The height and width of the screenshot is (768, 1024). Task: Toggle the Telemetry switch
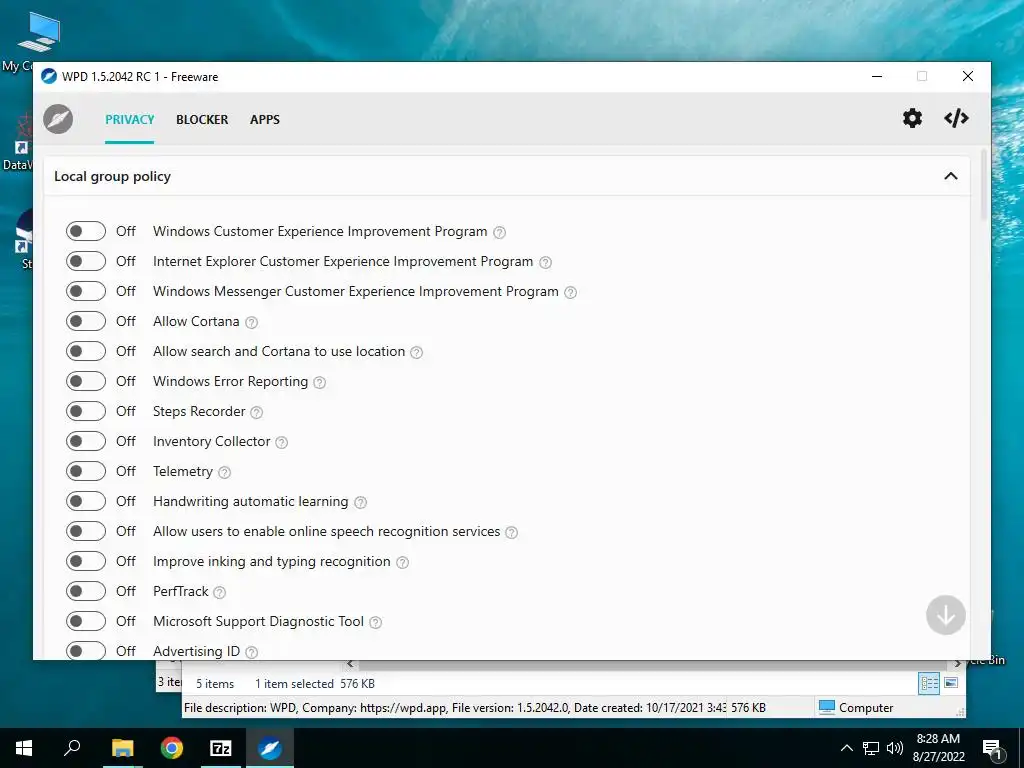pyautogui.click(x=86, y=472)
